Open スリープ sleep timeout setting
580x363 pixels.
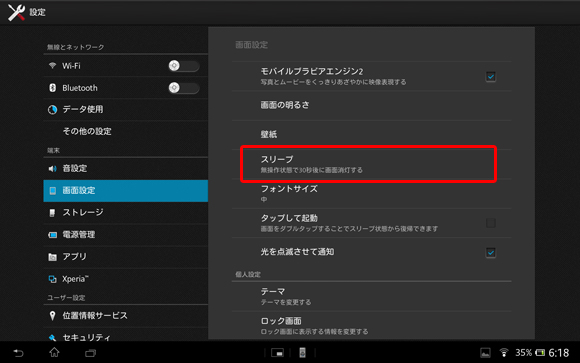pos(371,164)
